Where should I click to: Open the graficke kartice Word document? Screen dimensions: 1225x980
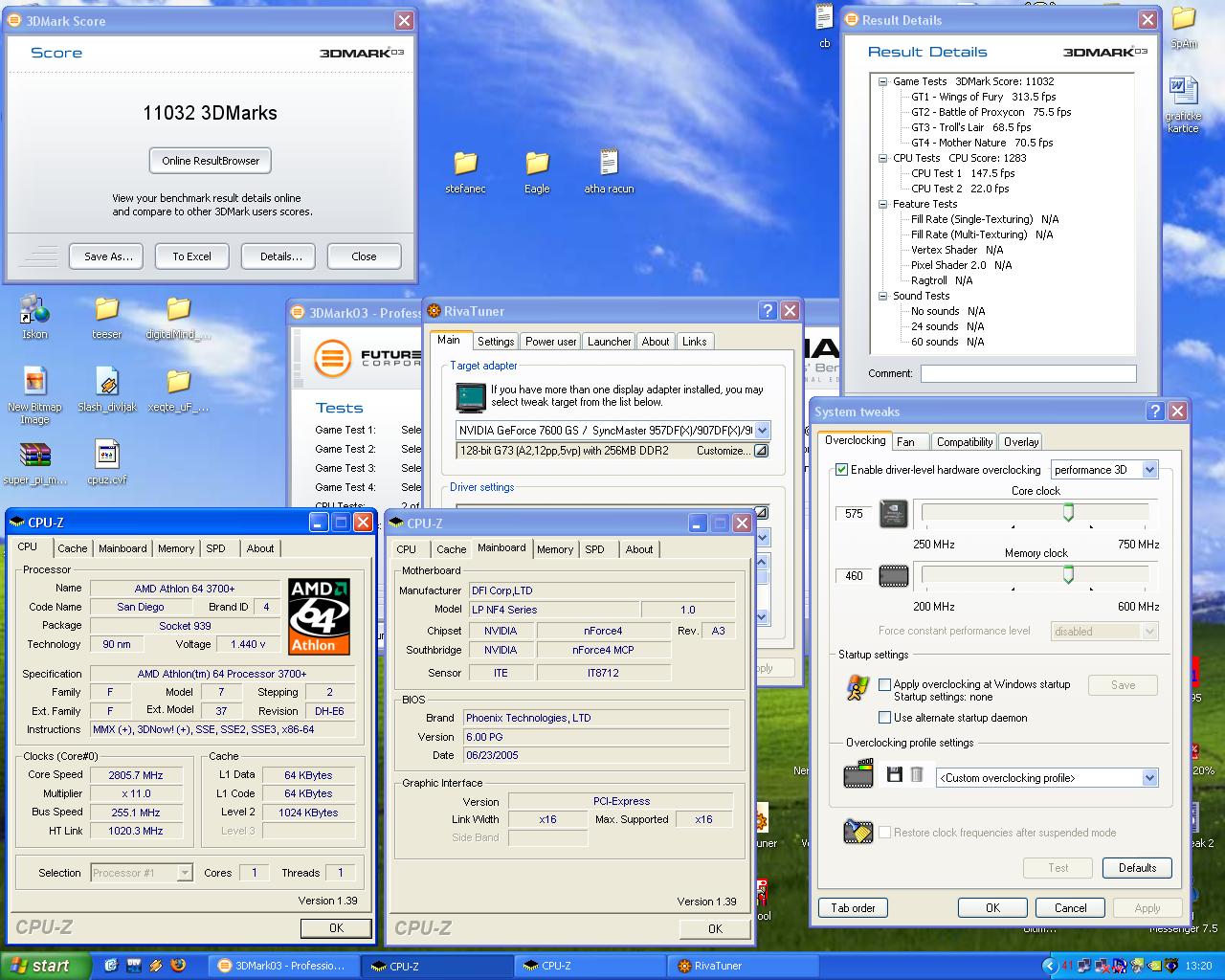click(x=1183, y=91)
